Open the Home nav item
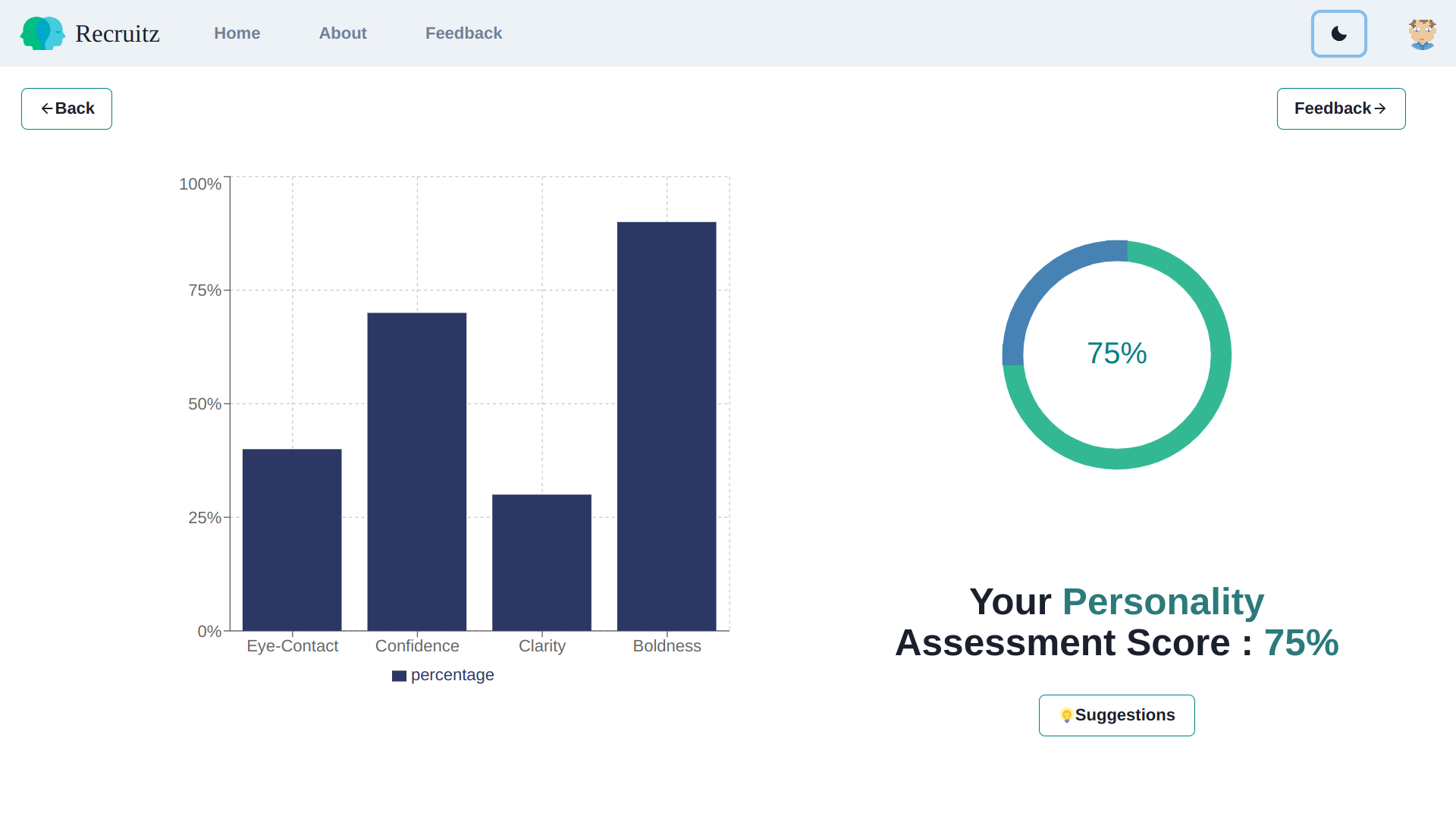Image resolution: width=1456 pixels, height=819 pixels. point(237,33)
